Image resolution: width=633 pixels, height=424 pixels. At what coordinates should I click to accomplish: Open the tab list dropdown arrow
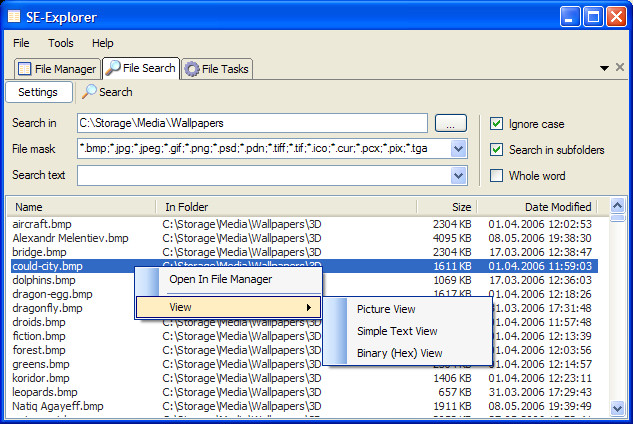604,68
